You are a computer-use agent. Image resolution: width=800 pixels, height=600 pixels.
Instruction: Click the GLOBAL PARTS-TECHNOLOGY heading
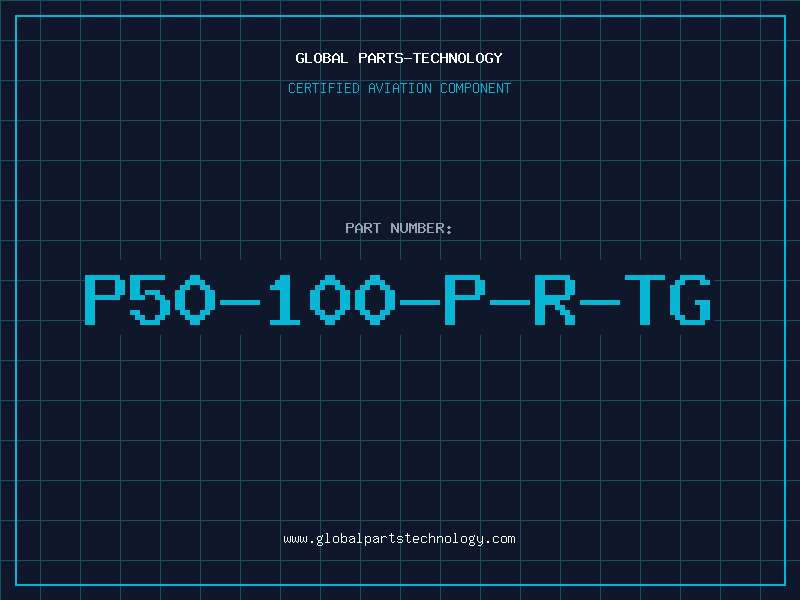pyautogui.click(x=399, y=58)
